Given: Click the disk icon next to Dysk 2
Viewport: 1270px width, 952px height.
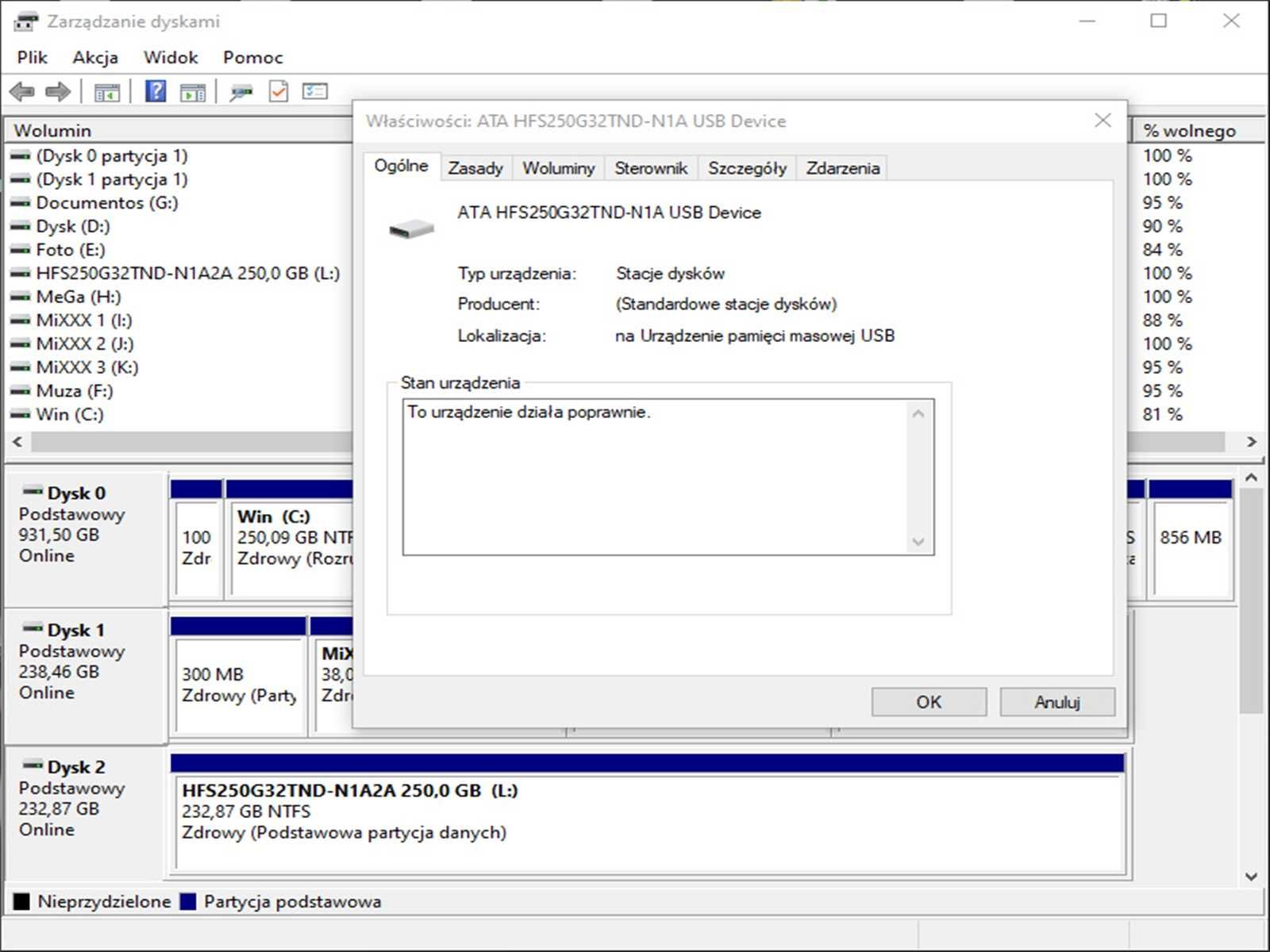Looking at the screenshot, I should point(33,765).
